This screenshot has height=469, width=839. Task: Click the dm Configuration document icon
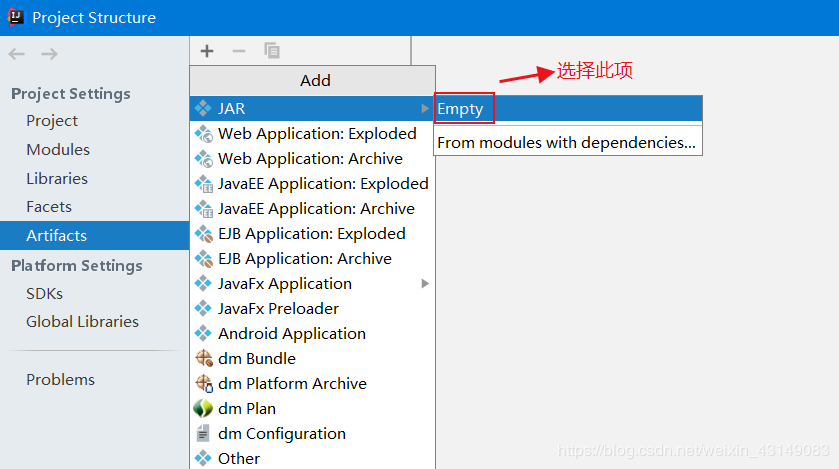pos(203,433)
